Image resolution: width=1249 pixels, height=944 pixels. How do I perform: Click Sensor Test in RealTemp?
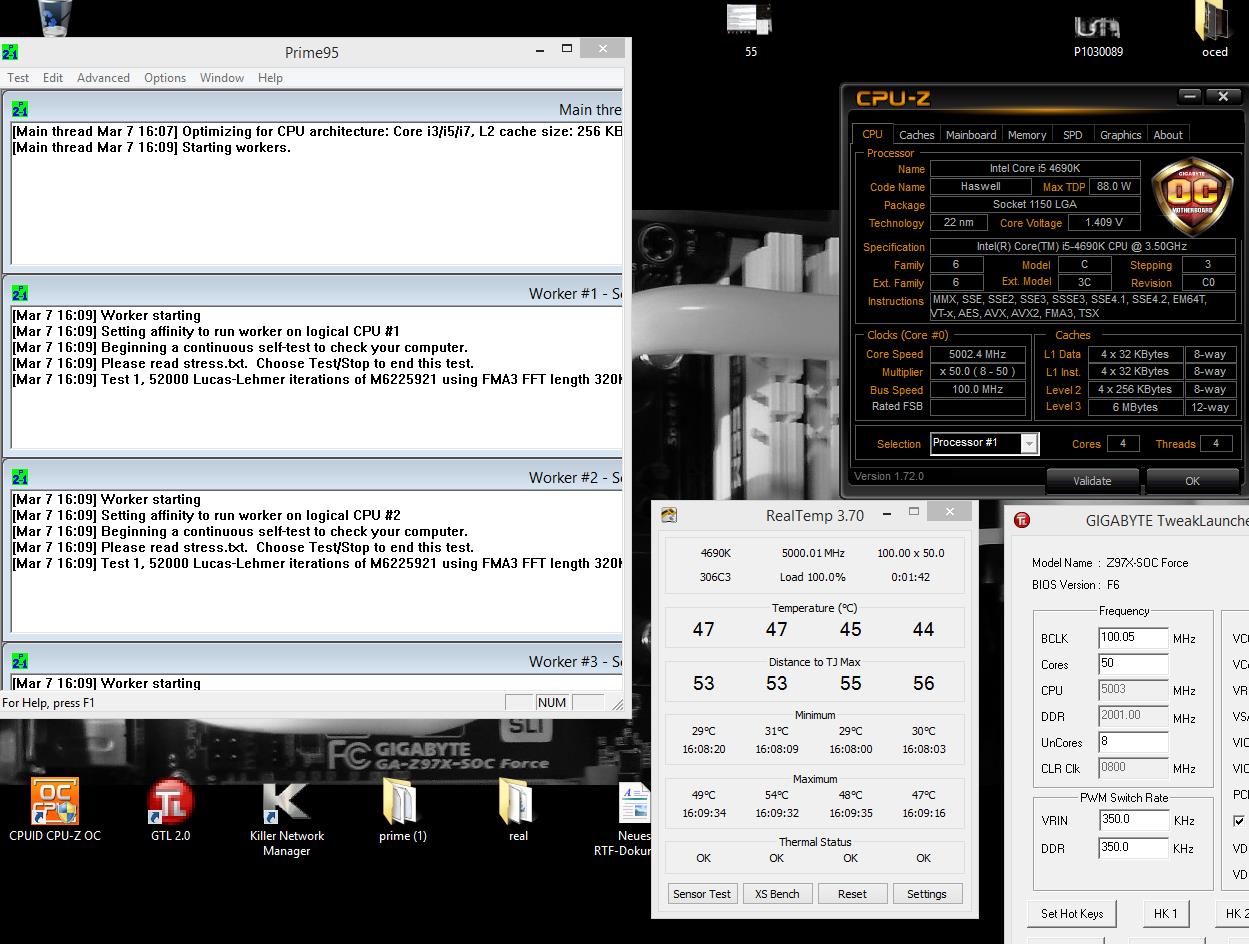(x=702, y=894)
